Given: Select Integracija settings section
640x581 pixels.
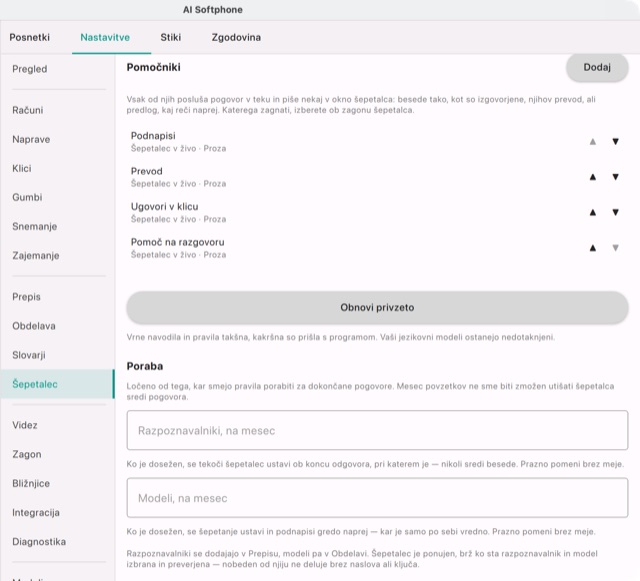Looking at the screenshot, I should 58,512.
